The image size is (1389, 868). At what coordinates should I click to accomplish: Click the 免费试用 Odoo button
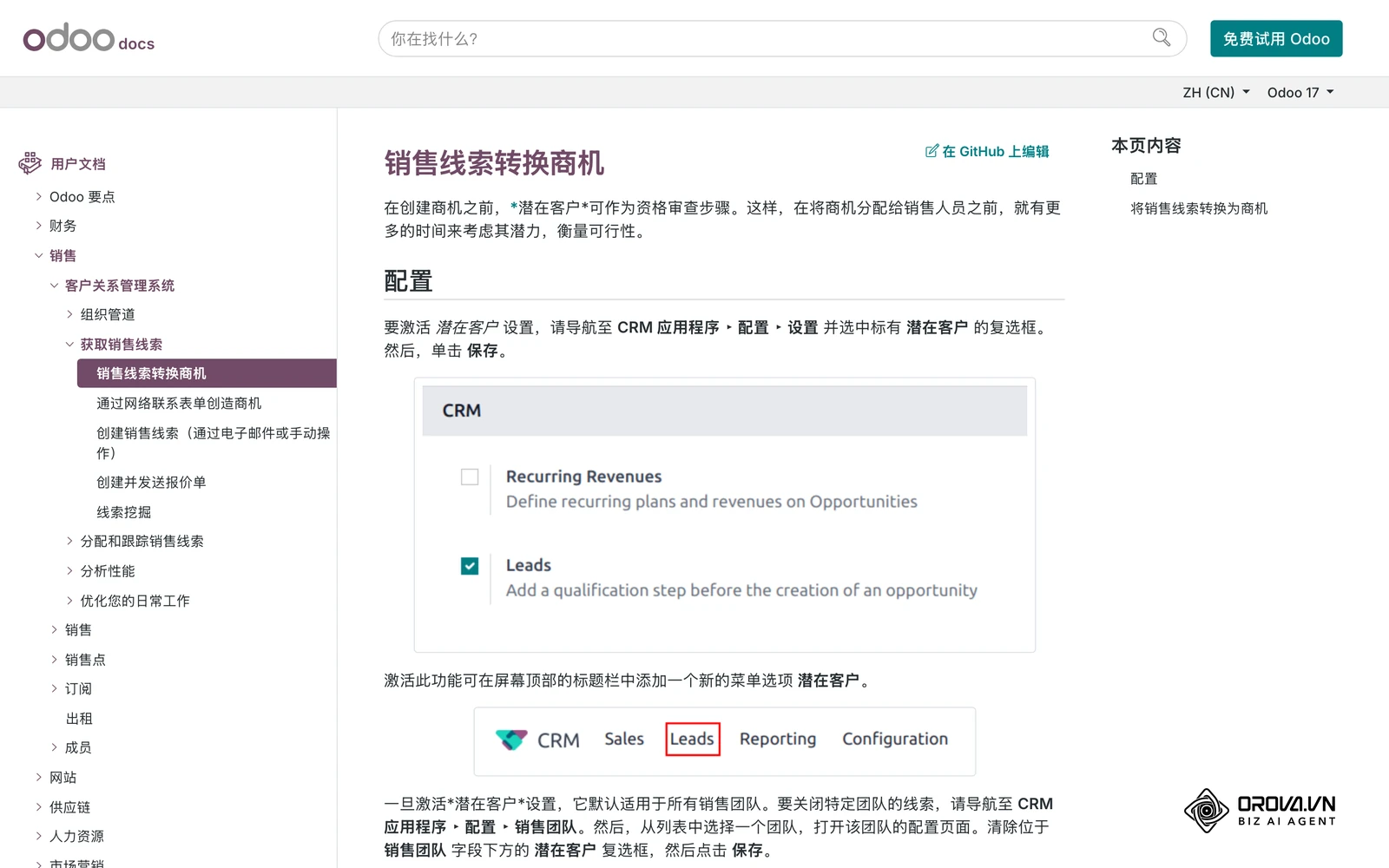(1276, 39)
